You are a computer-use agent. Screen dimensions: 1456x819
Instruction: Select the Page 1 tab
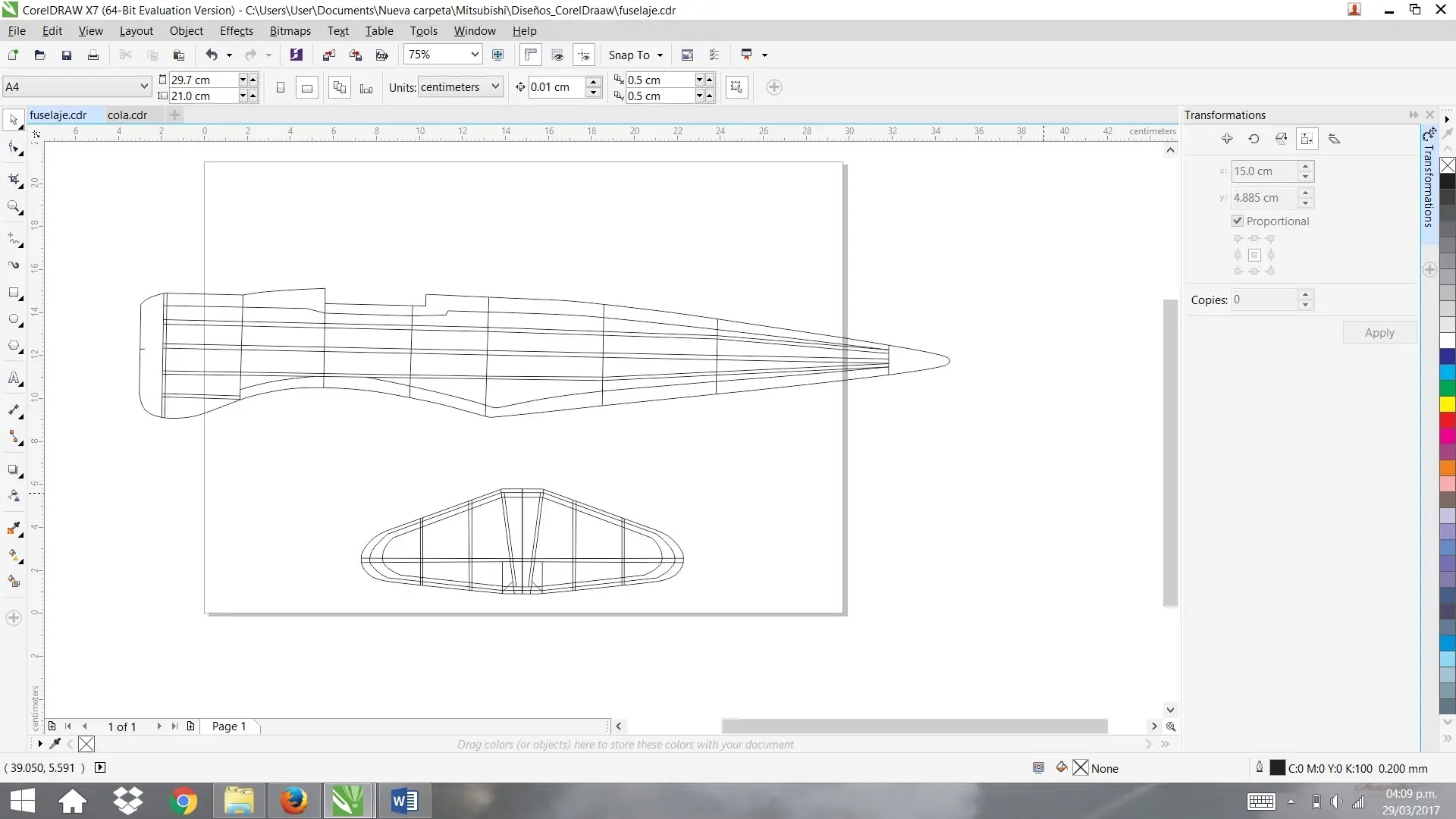229,726
